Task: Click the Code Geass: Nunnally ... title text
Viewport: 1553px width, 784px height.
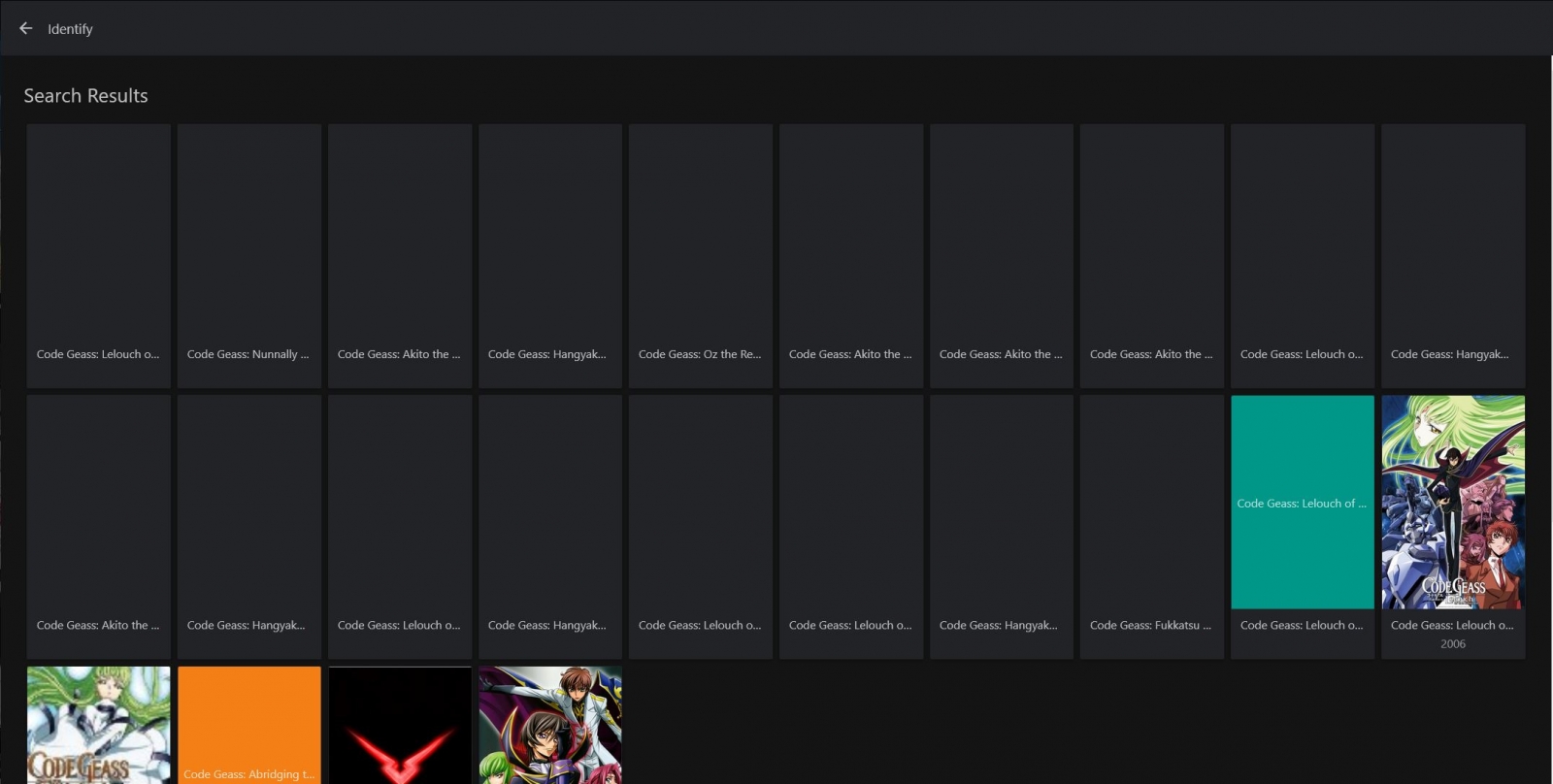Action: point(248,354)
